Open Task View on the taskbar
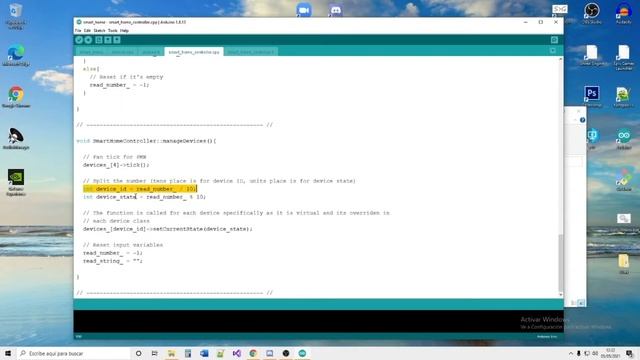Image resolution: width=640 pixels, height=360 pixels. coord(155,353)
